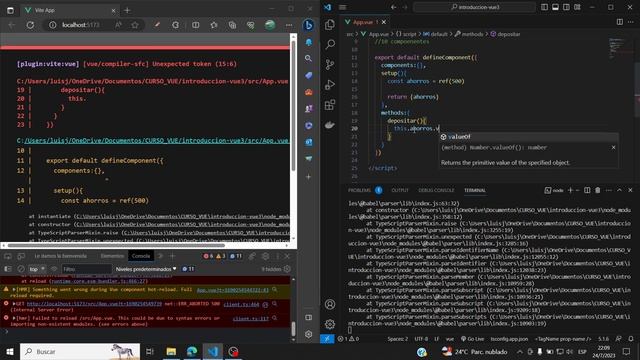640x360 pixels.
Task: Open the VS Code Search view
Action: pos(330,44)
